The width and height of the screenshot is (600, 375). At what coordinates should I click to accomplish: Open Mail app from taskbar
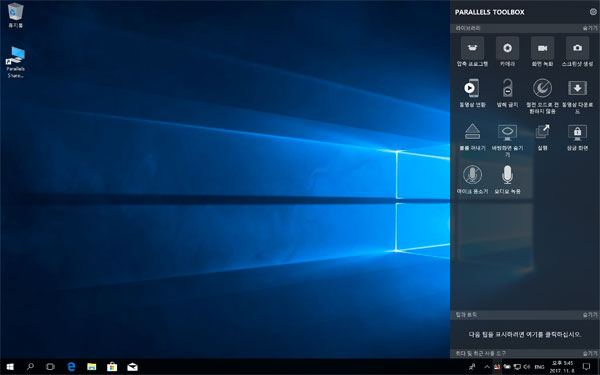coord(132,367)
